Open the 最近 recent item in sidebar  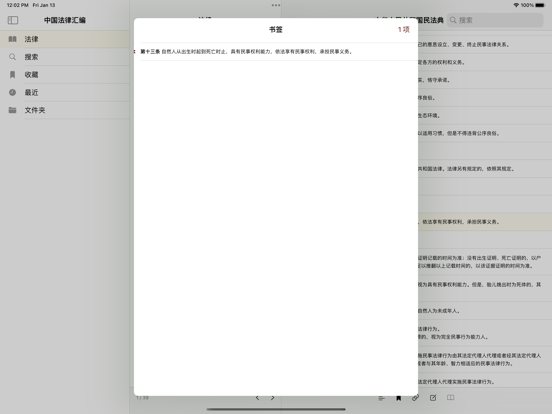pos(65,93)
